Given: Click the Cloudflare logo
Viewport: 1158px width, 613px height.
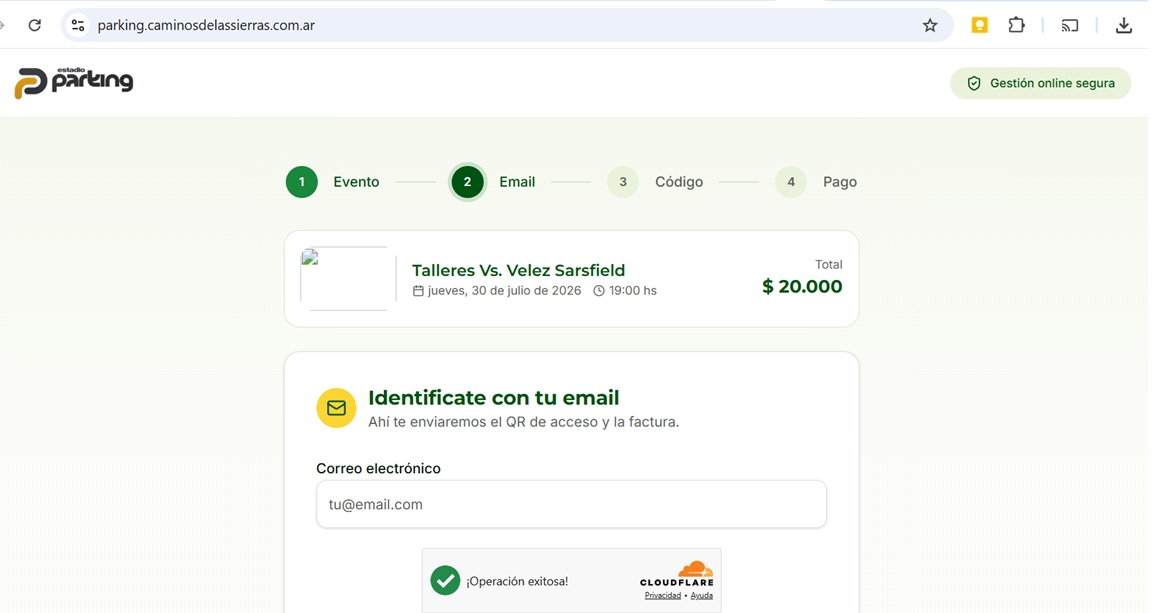Looking at the screenshot, I should tap(676, 573).
